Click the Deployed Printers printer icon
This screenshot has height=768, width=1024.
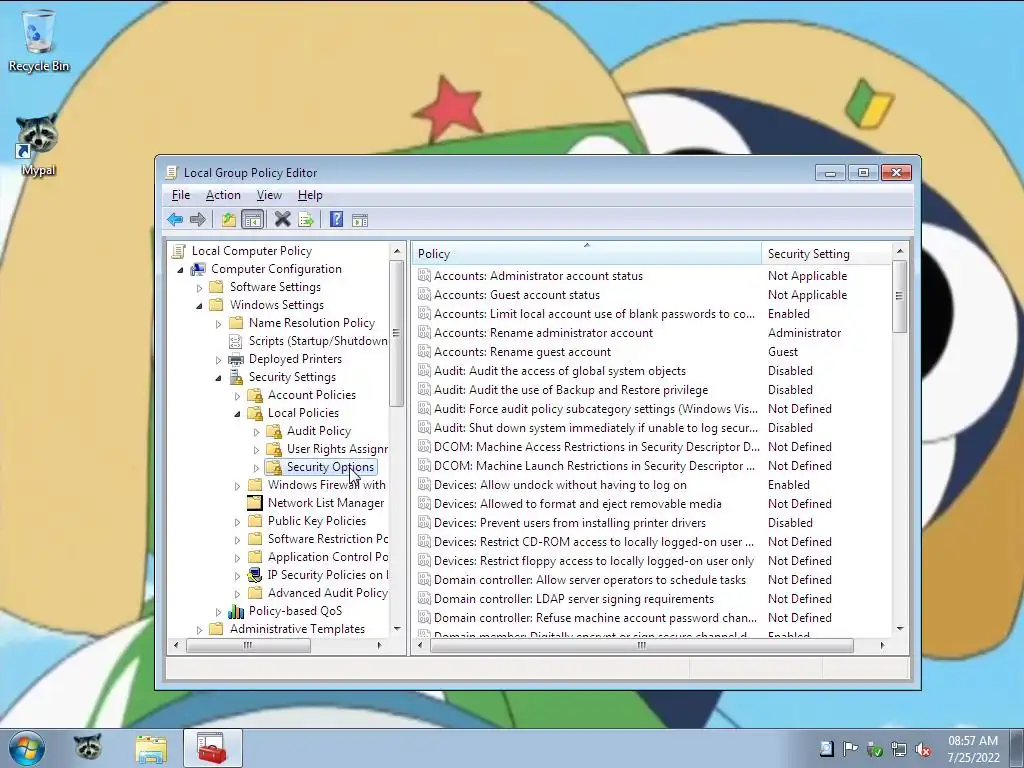236,359
